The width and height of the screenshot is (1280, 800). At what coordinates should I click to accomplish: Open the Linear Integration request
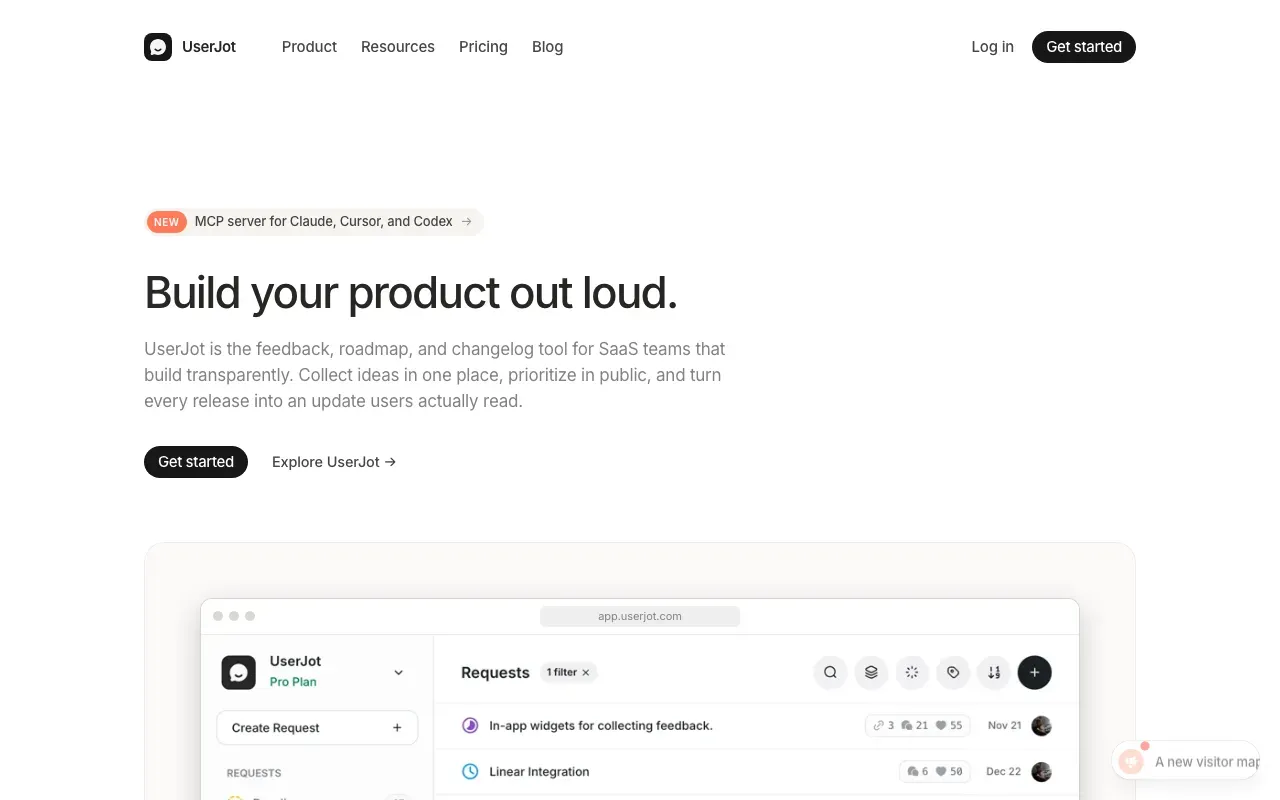[x=539, y=772]
